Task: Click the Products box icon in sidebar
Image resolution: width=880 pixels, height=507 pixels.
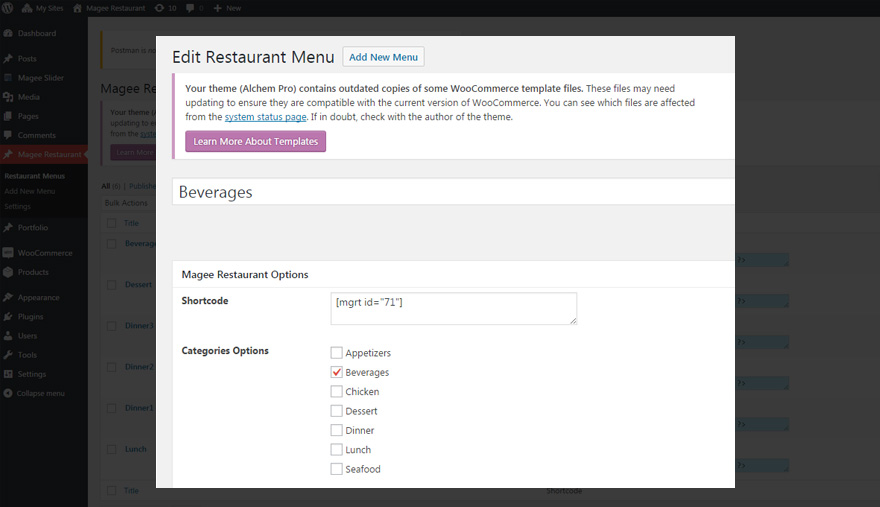Action: pyautogui.click(x=8, y=272)
